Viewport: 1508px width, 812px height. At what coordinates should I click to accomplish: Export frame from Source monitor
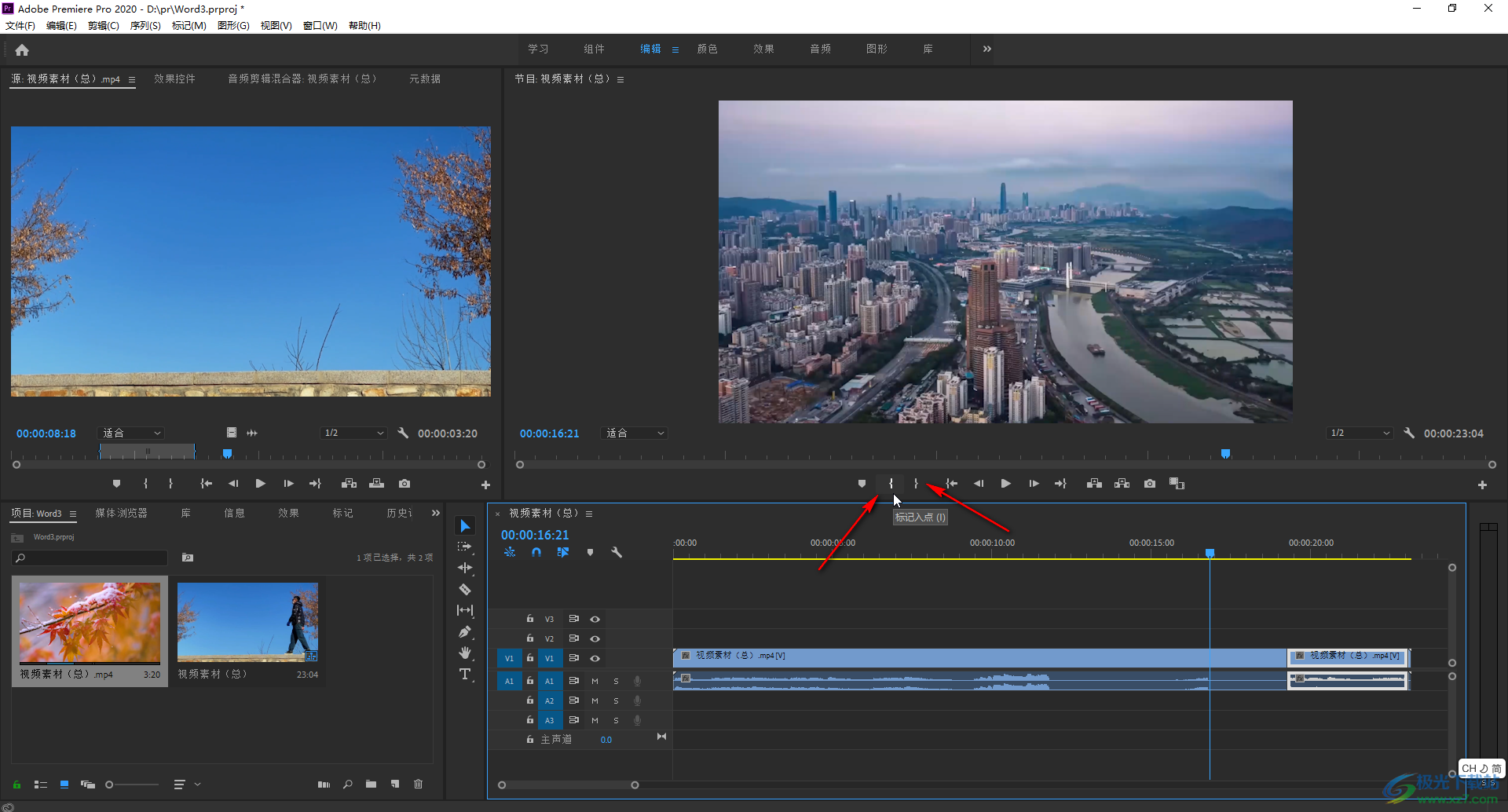coord(404,484)
